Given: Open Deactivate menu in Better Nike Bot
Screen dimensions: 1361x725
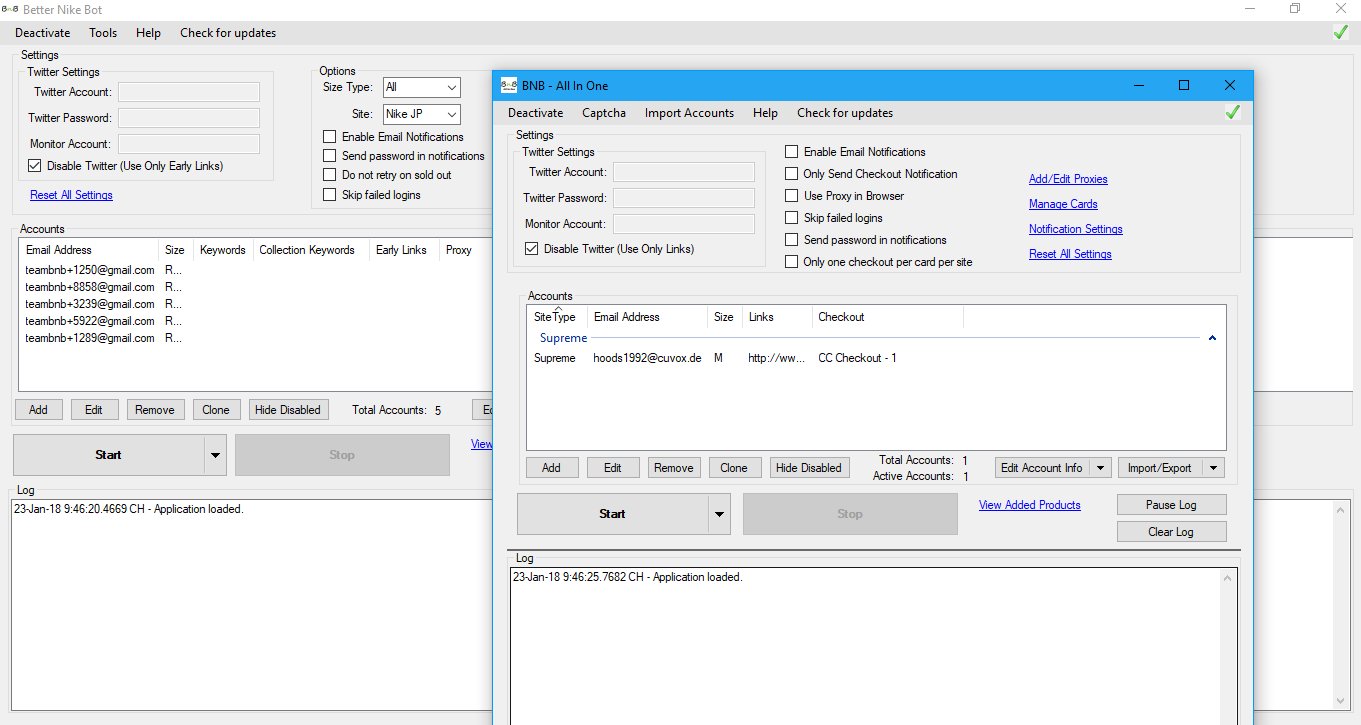Looking at the screenshot, I should click(x=42, y=33).
